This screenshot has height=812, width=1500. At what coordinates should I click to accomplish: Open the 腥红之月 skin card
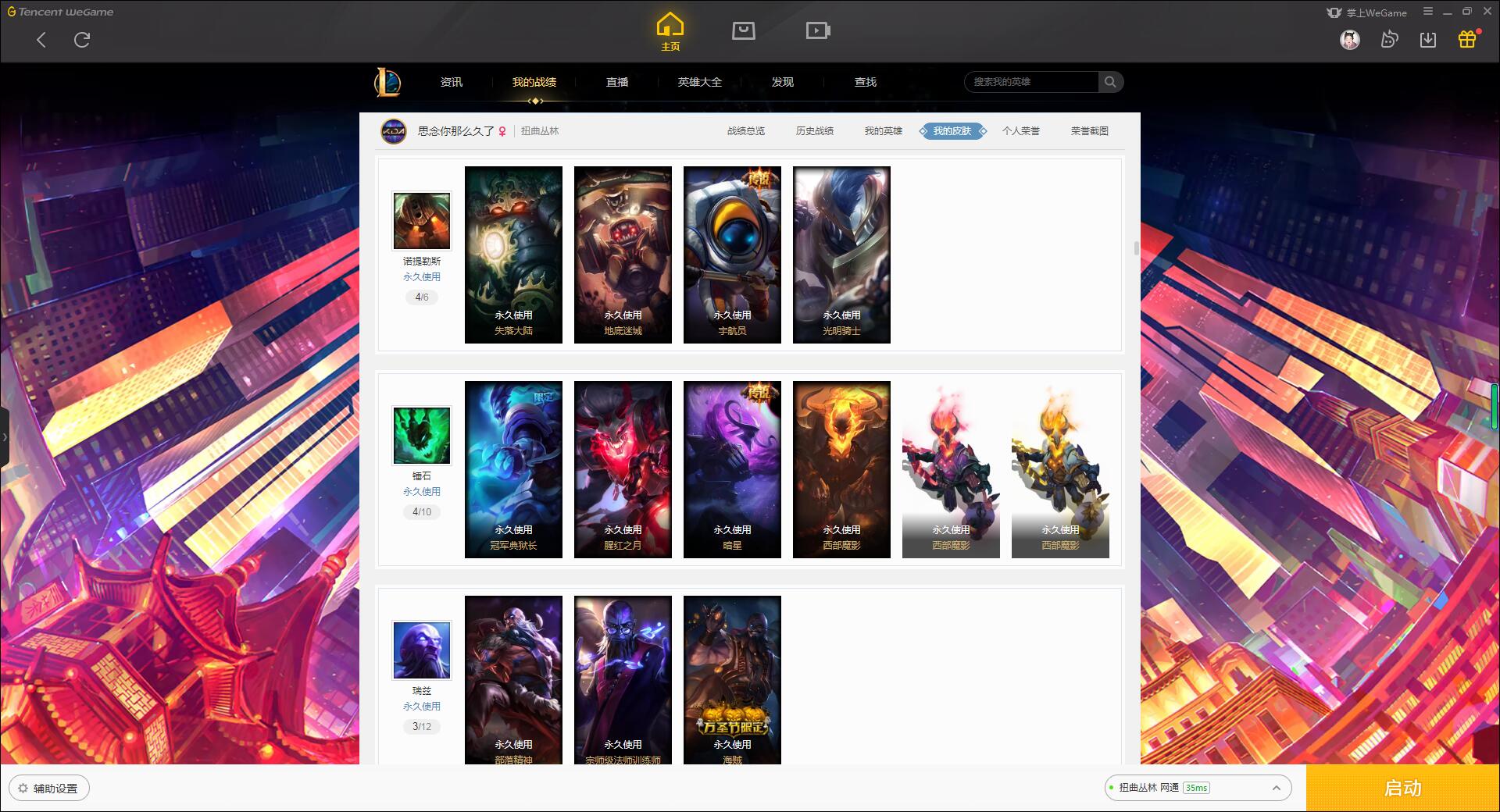(623, 469)
